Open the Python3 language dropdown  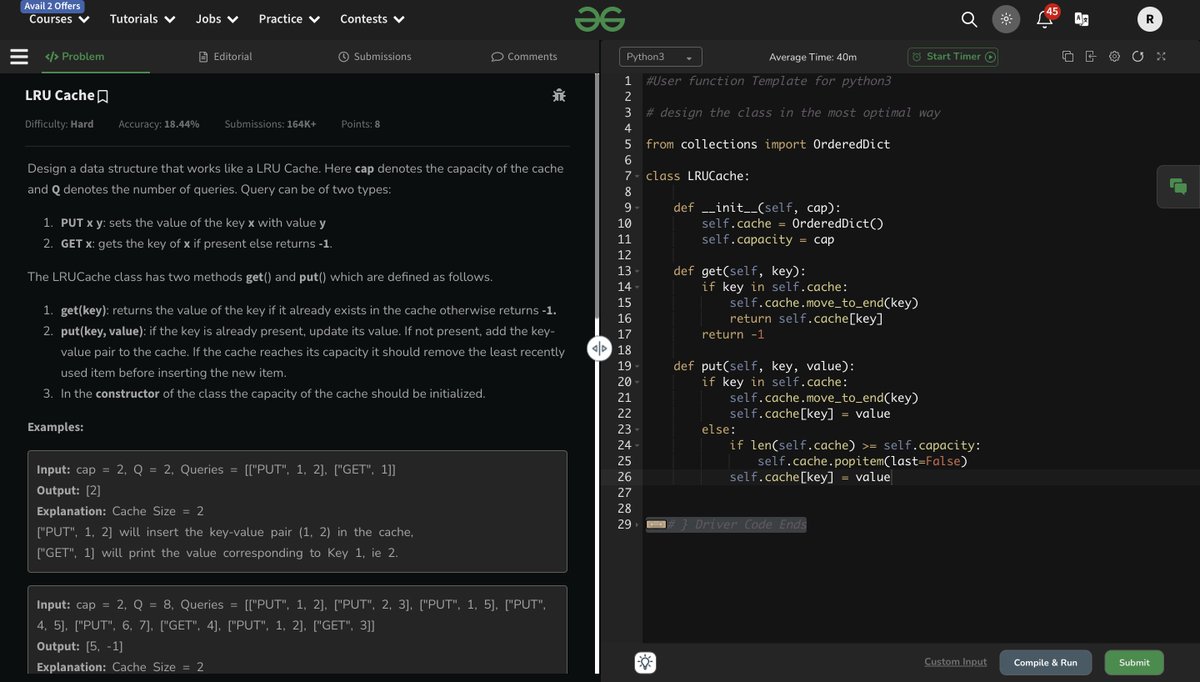[661, 57]
